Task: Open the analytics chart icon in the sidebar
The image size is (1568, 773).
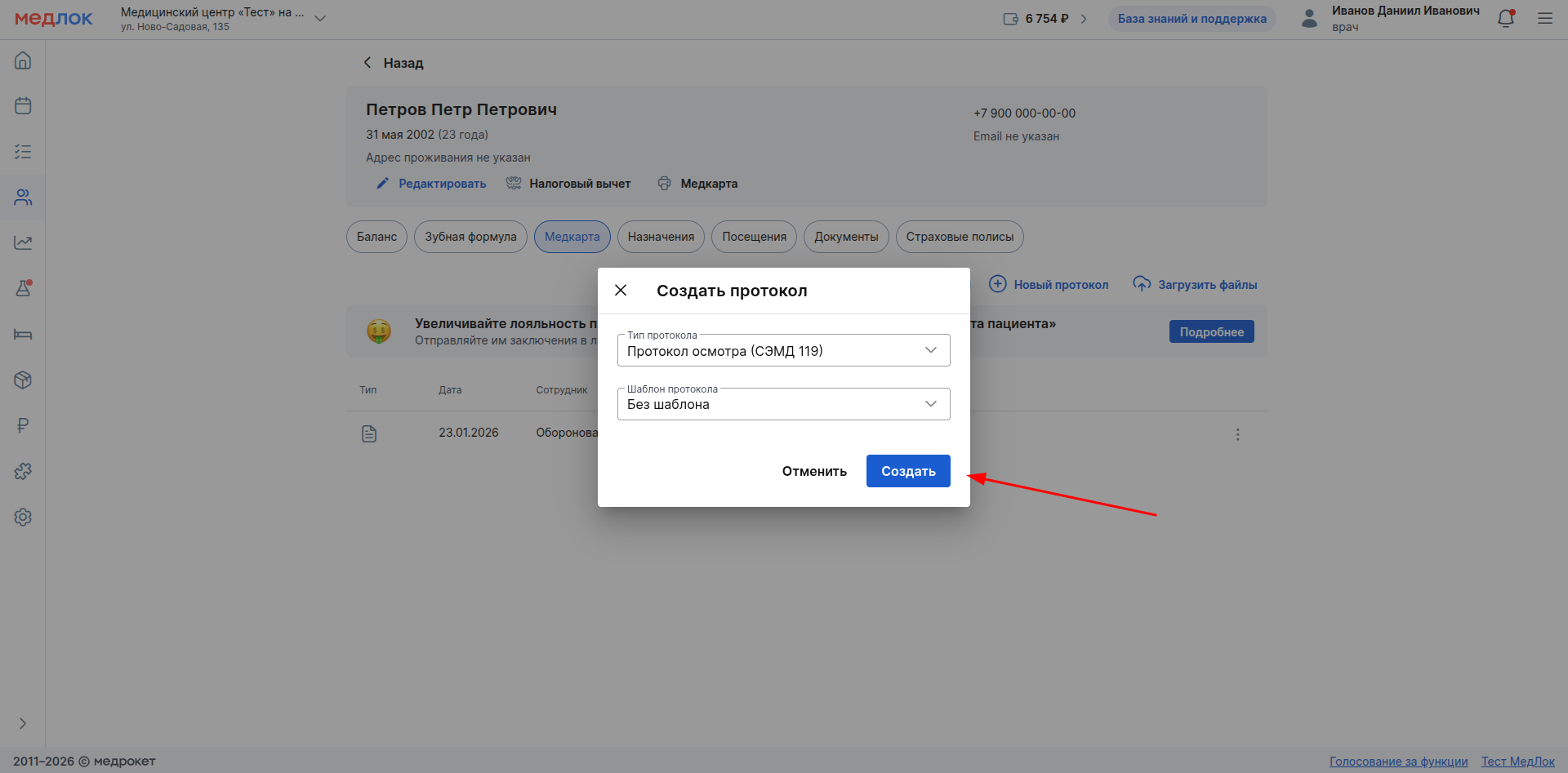Action: coord(23,242)
